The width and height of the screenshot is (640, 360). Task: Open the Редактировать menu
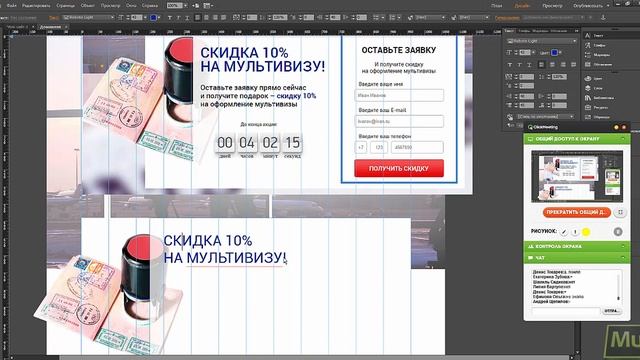point(36,6)
